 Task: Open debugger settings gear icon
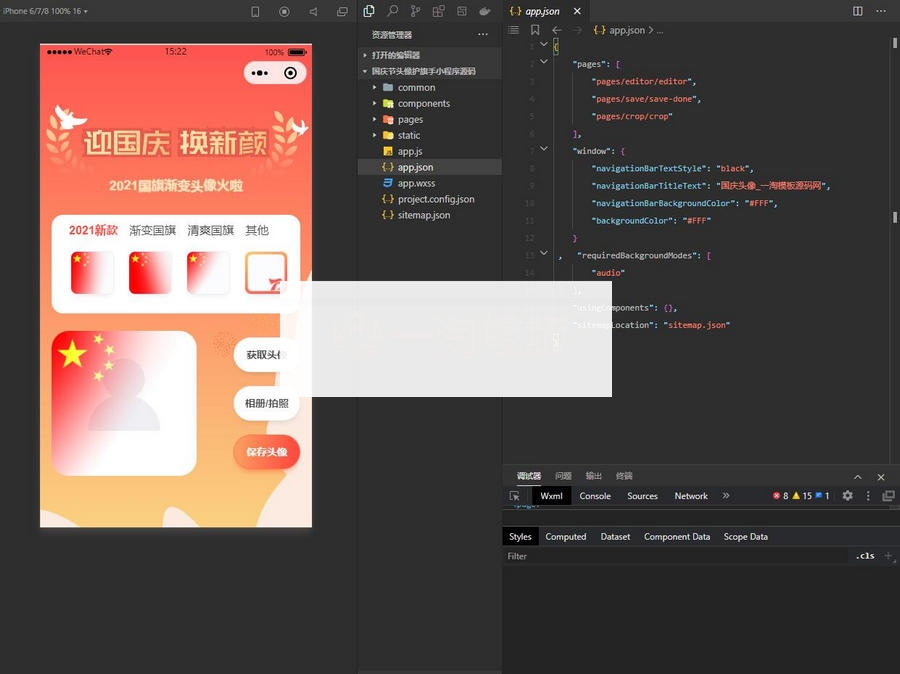coord(847,496)
